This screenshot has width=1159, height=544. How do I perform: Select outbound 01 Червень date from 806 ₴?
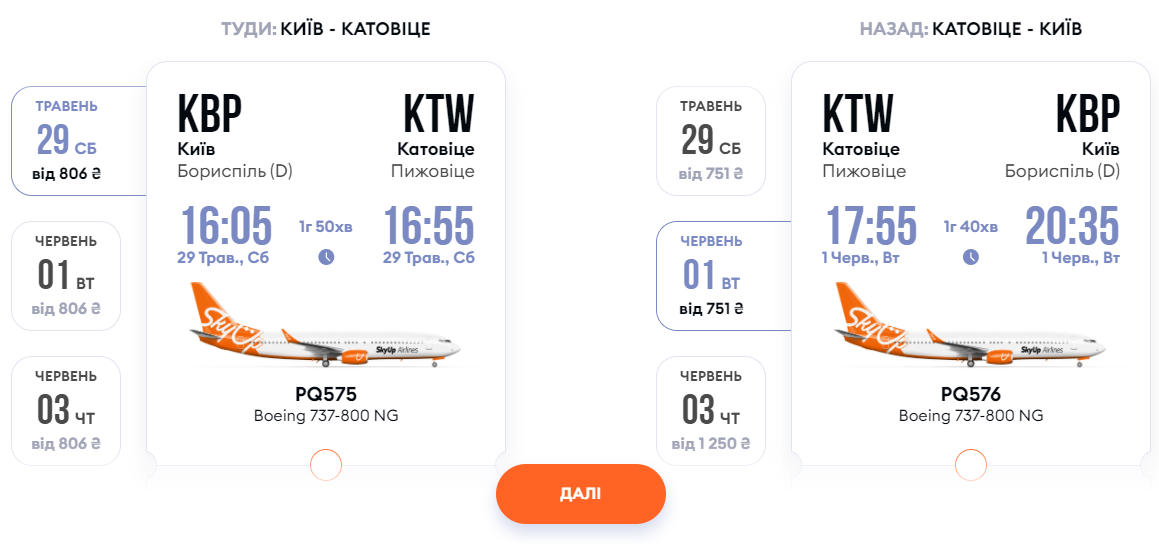pos(66,276)
